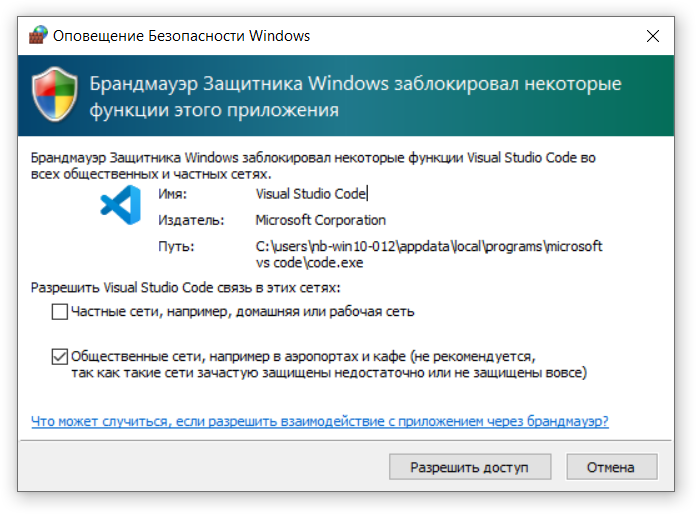The image size is (696, 514).
Task: Click the Visual Studio Code logo
Action: click(120, 204)
